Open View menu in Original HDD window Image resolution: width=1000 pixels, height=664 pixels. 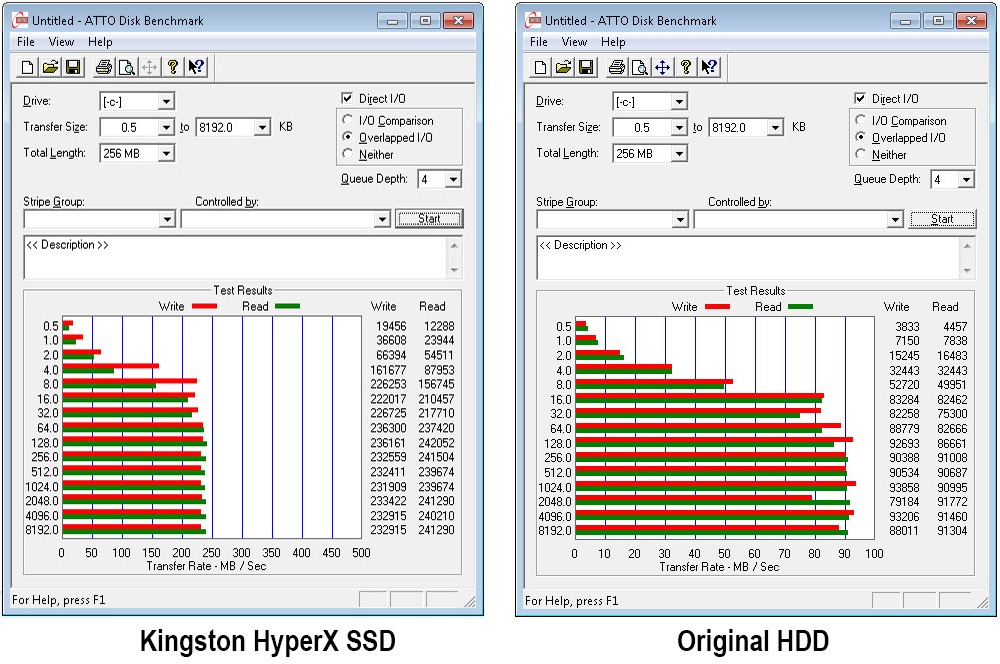click(x=574, y=42)
